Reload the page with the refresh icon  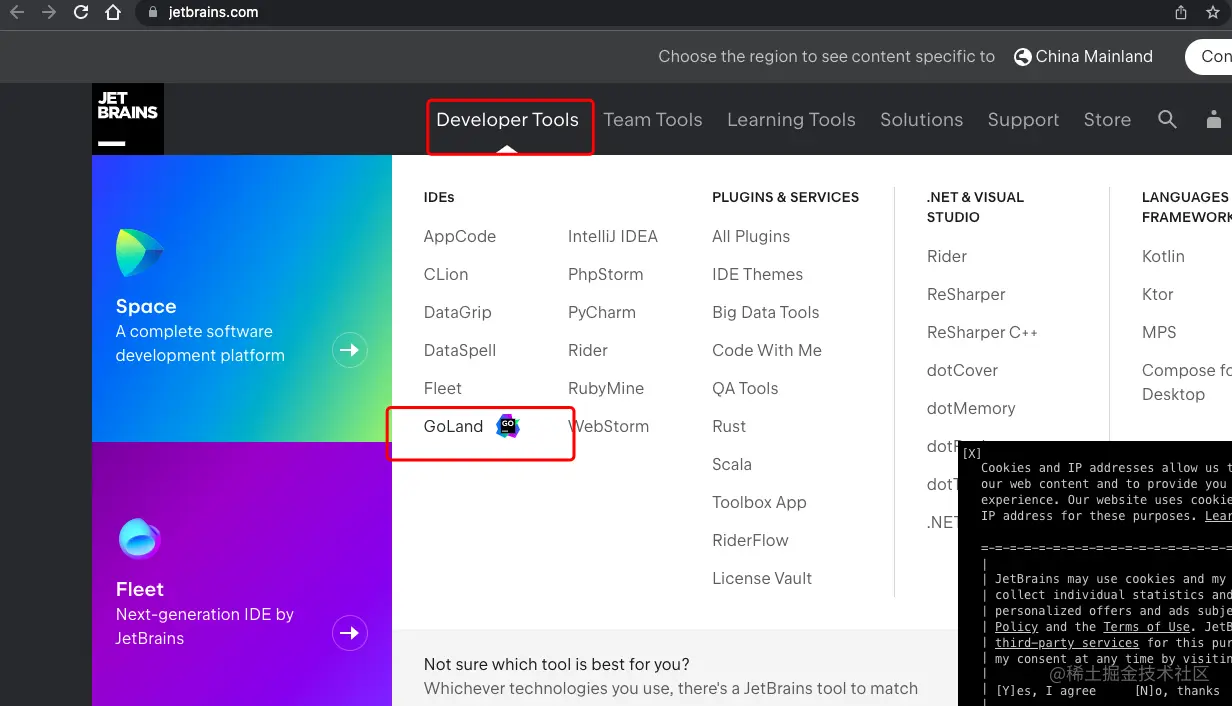(x=81, y=12)
